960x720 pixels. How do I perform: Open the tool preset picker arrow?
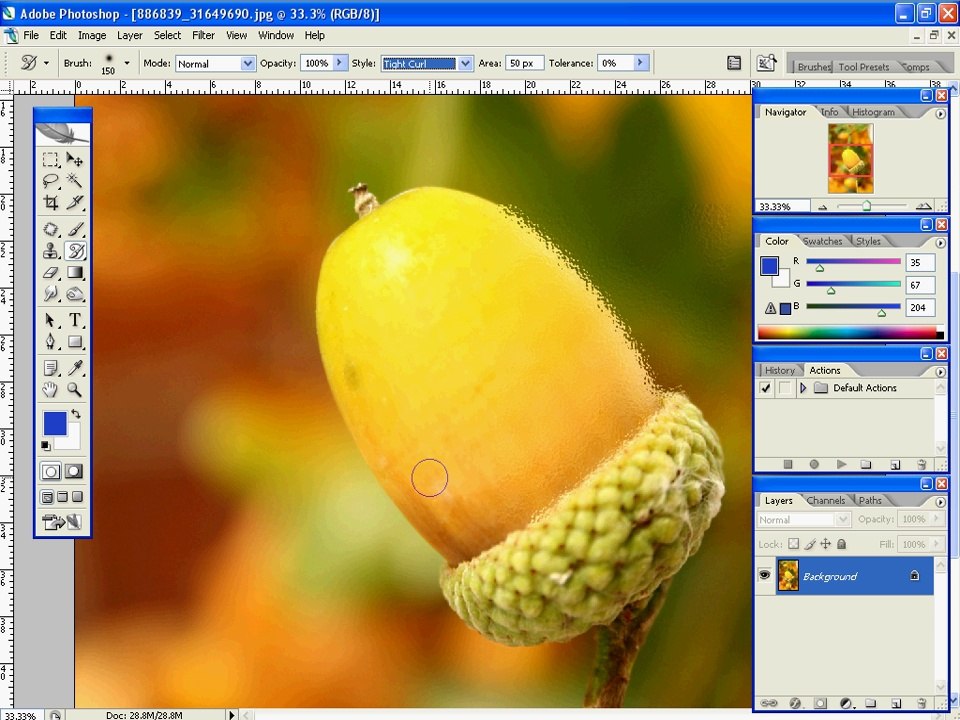coord(46,62)
